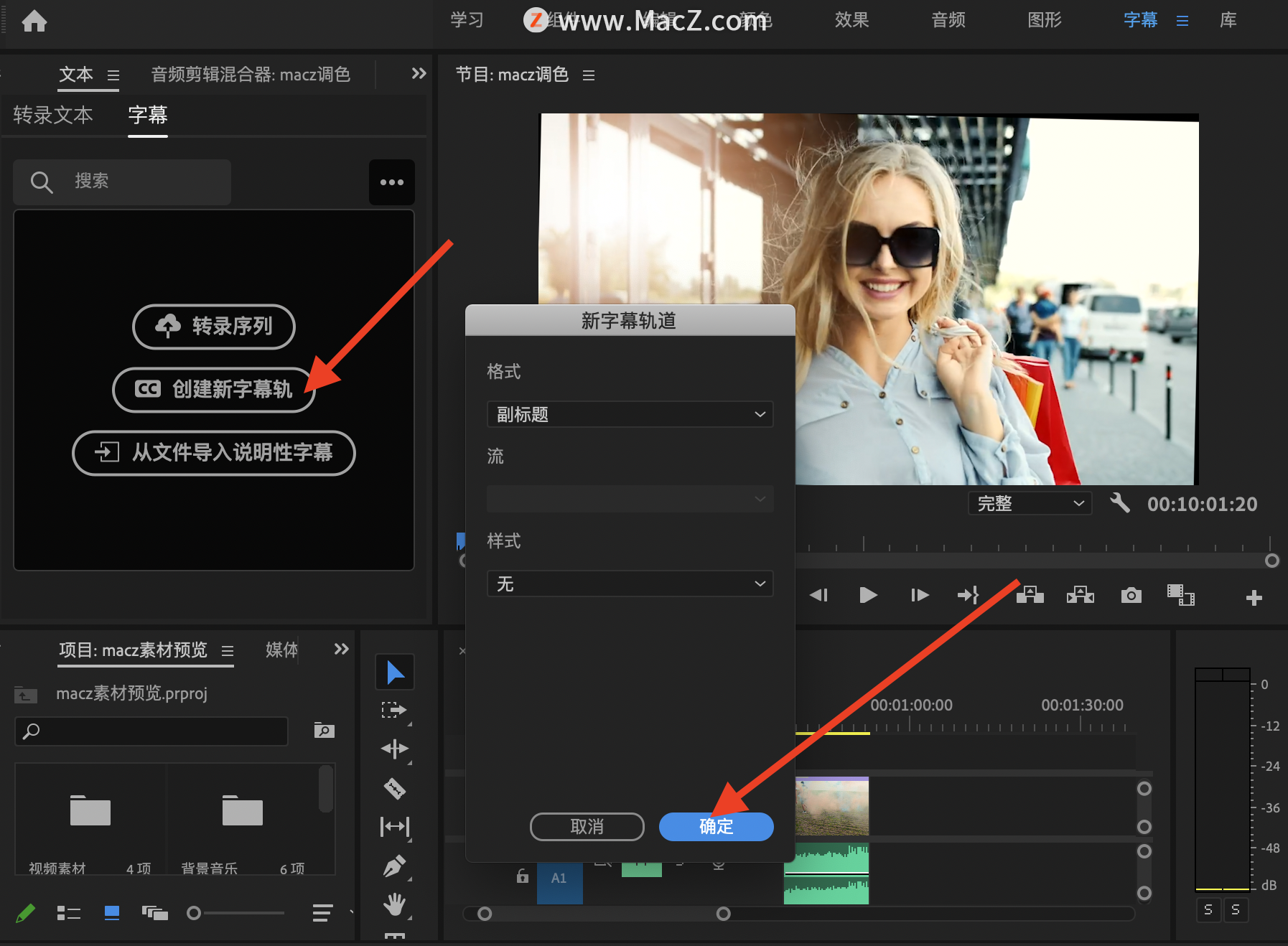
Task: Open the 项目: macz素材预览 panel menu
Action: click(228, 651)
